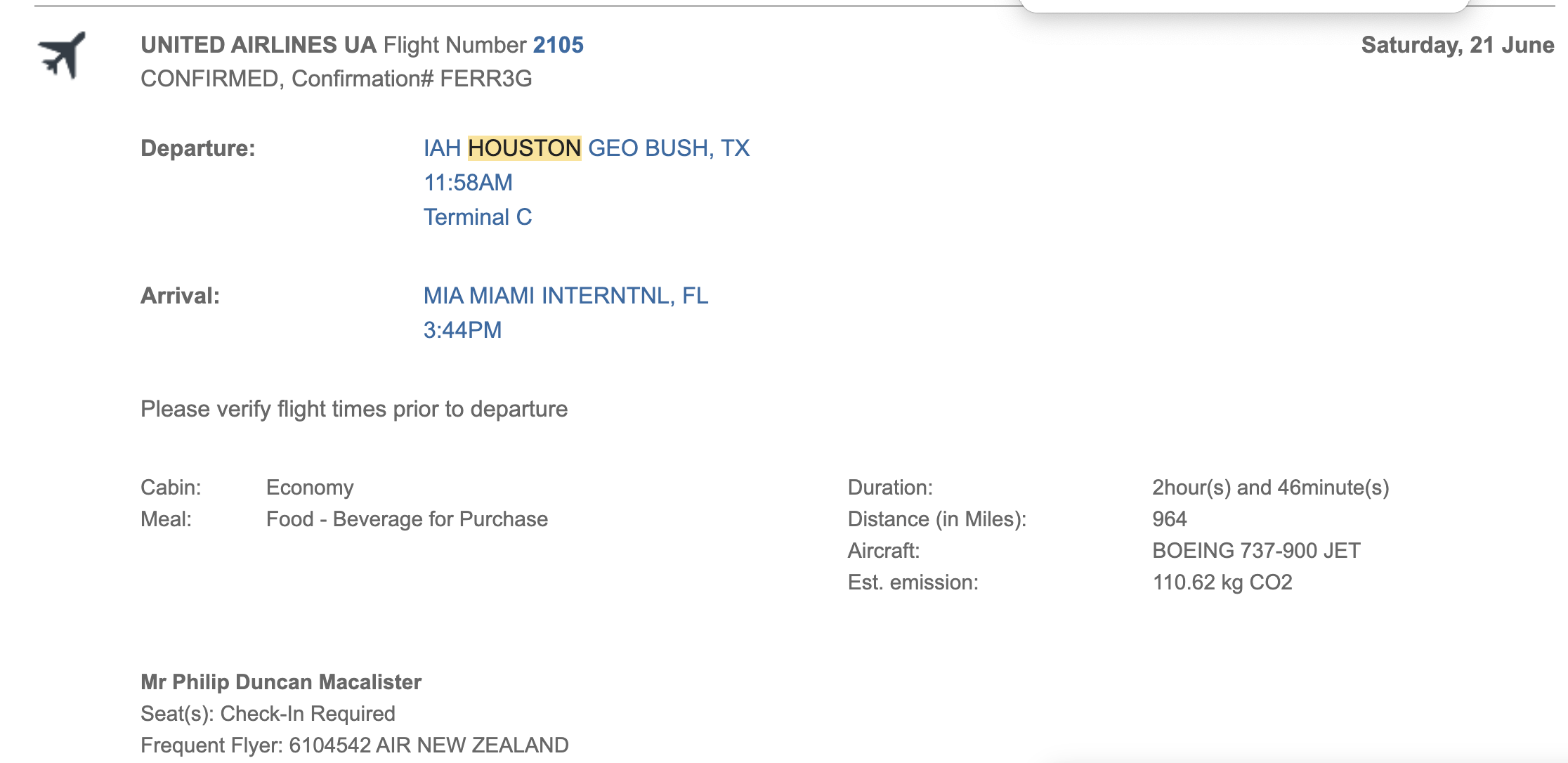Click the 3:44PM arrival time
This screenshot has width=1568, height=763.
[x=462, y=330]
